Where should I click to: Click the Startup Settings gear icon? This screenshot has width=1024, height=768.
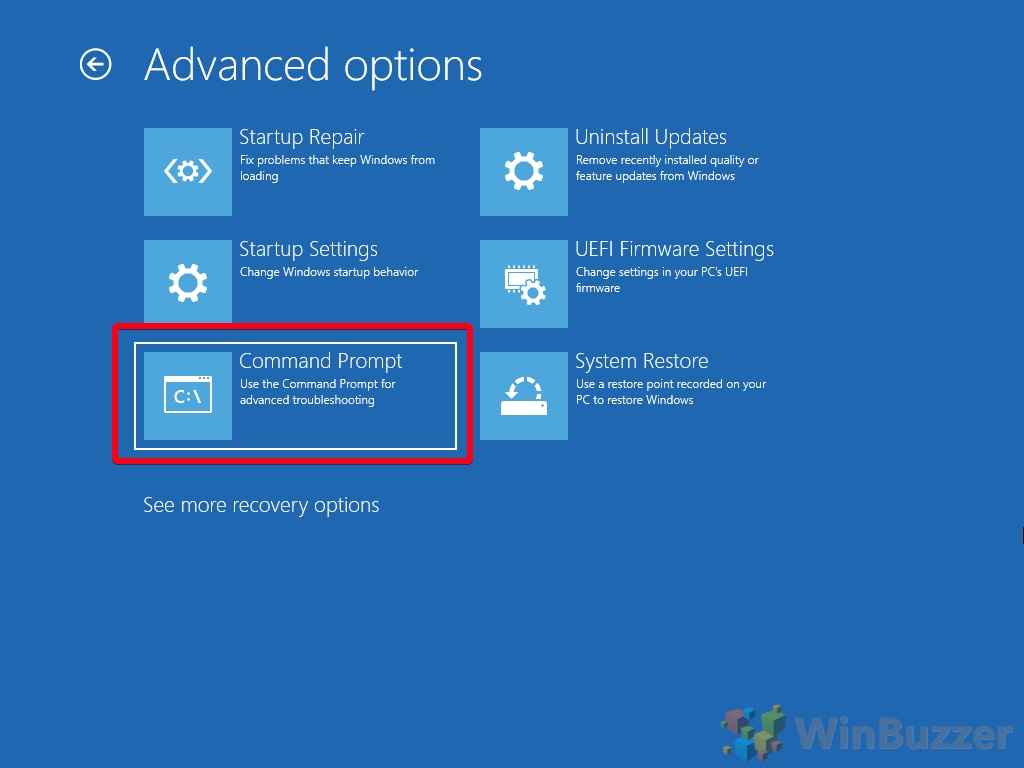[187, 281]
